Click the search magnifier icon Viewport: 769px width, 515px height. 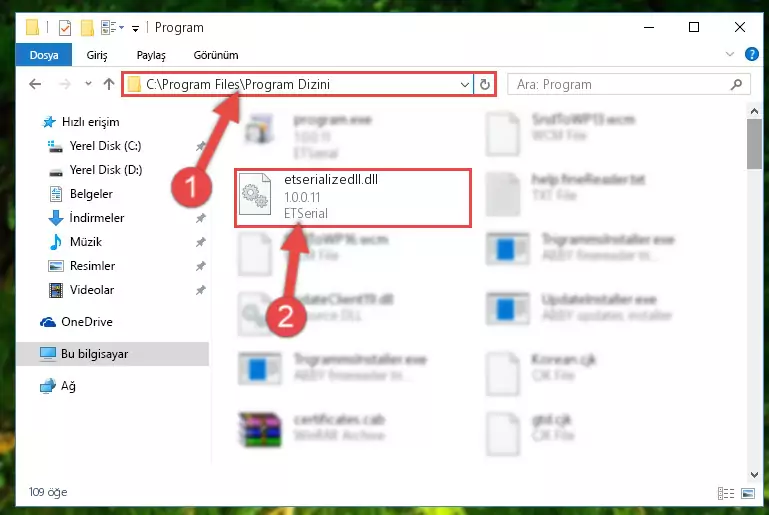click(x=736, y=84)
